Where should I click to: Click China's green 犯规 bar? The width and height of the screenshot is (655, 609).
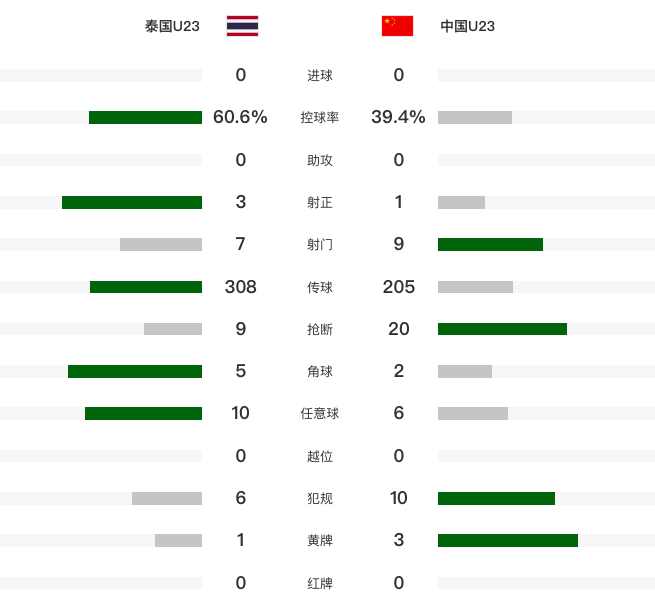coord(496,498)
